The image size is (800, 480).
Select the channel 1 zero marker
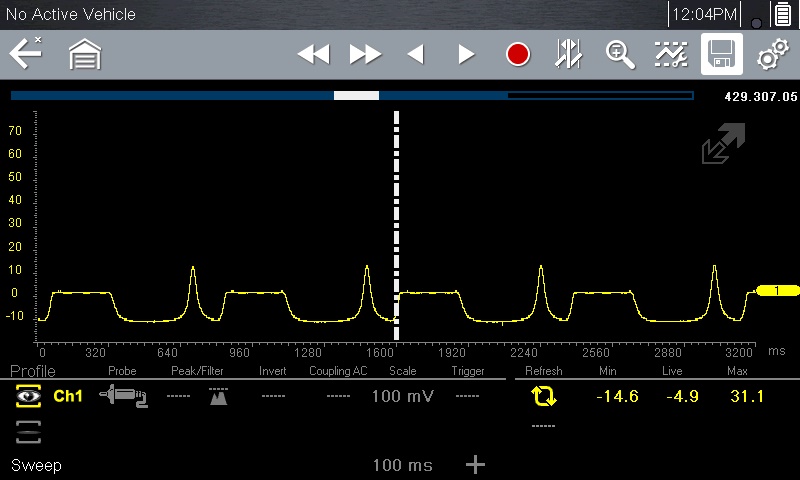(777, 291)
